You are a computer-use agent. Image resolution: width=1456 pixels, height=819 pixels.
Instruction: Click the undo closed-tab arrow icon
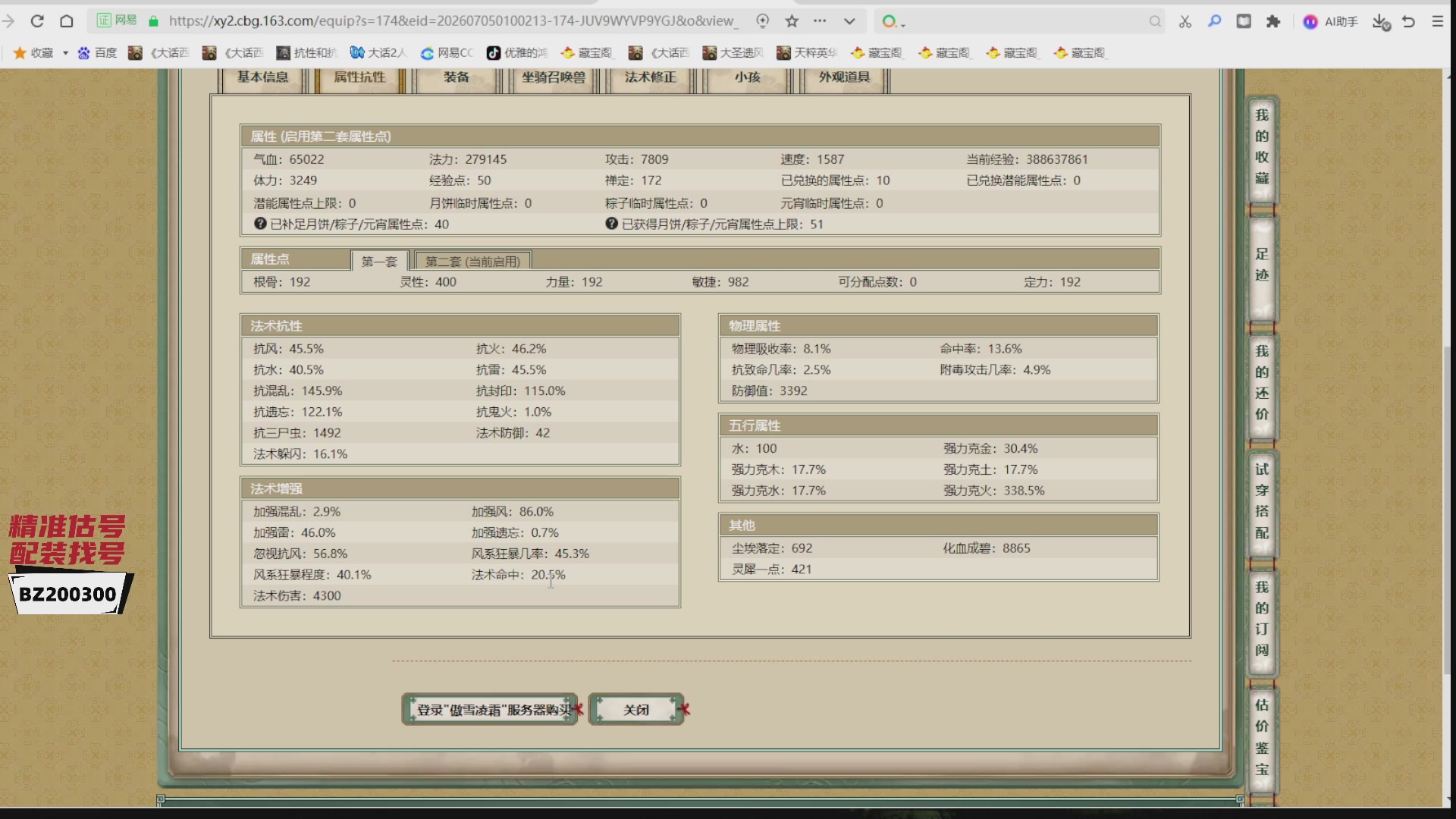coord(1409,21)
